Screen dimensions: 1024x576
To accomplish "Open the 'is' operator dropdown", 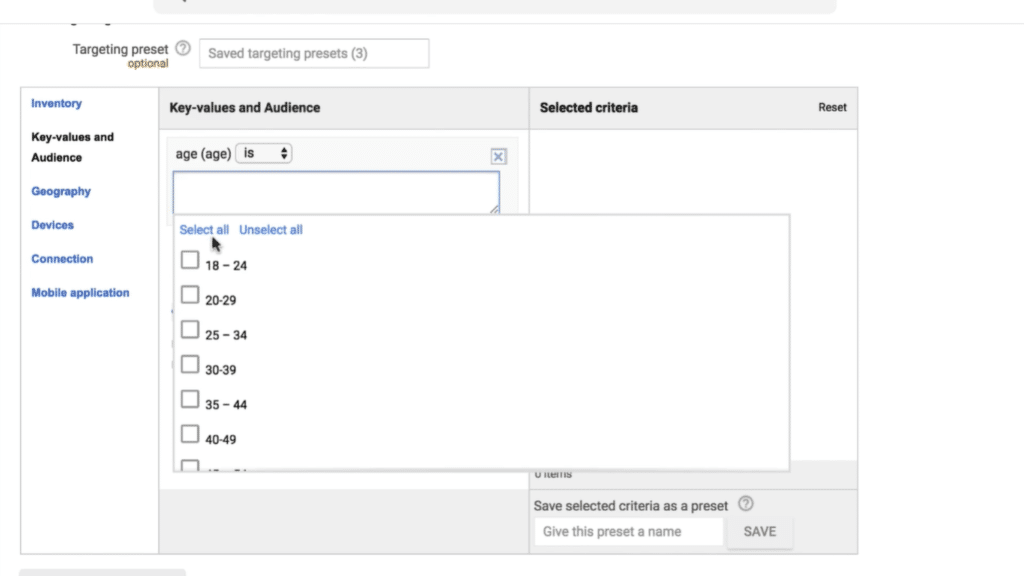I will point(265,153).
